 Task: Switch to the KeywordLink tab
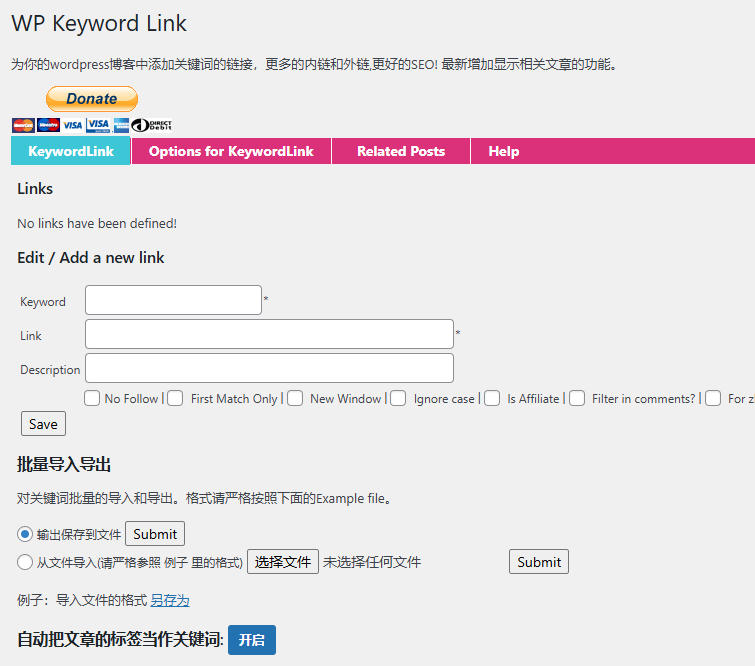click(70, 151)
